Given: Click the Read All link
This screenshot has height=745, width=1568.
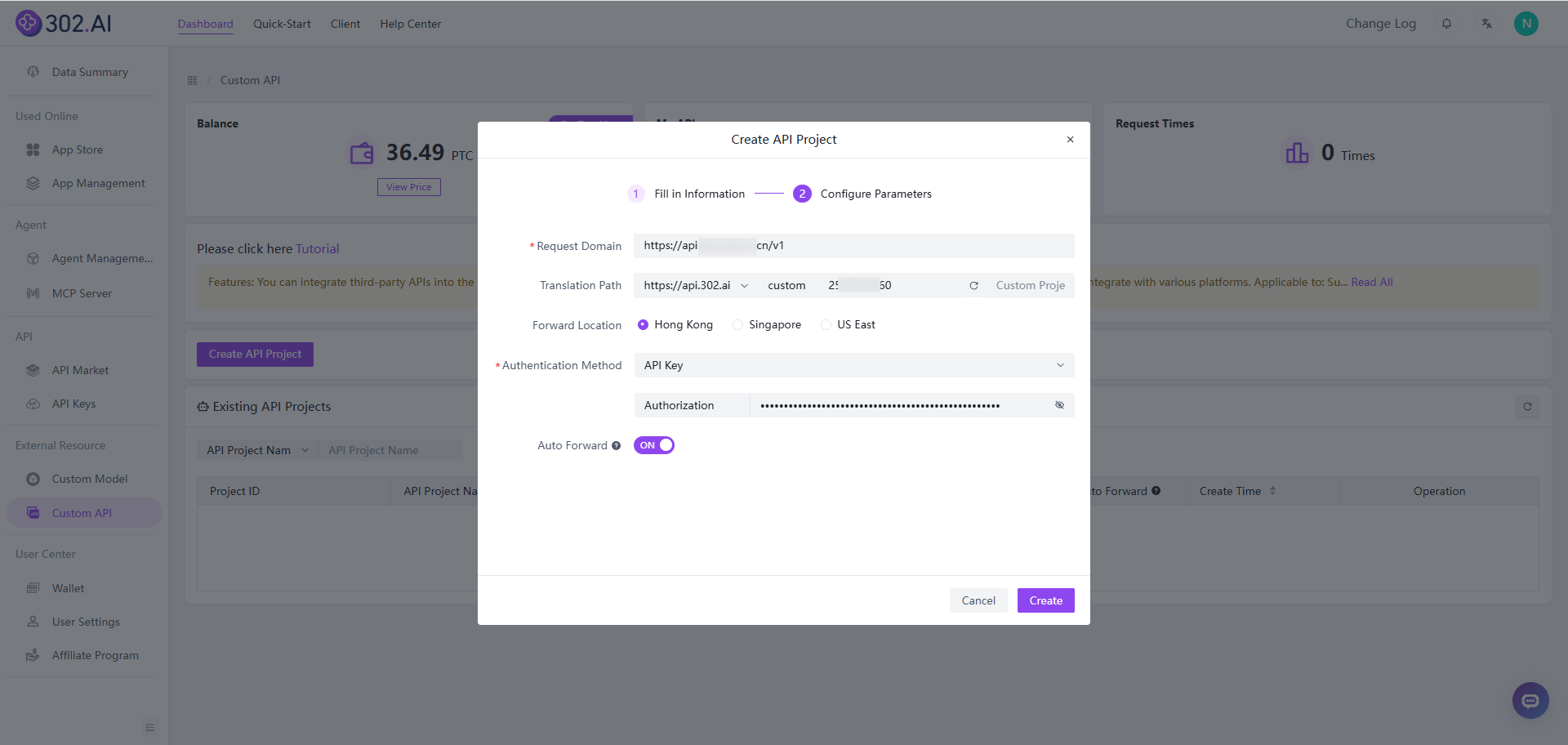Looking at the screenshot, I should (1372, 282).
